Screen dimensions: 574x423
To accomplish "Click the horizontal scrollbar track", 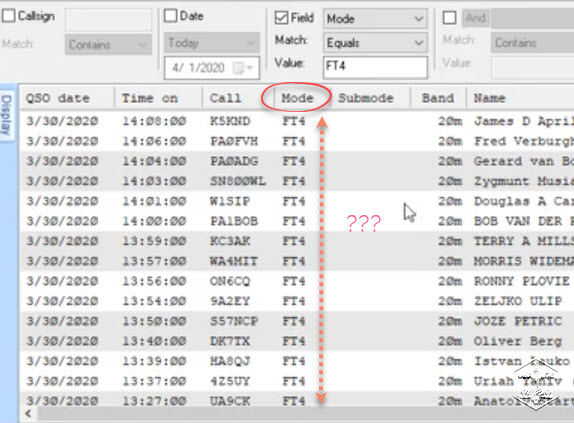I will click(304, 414).
